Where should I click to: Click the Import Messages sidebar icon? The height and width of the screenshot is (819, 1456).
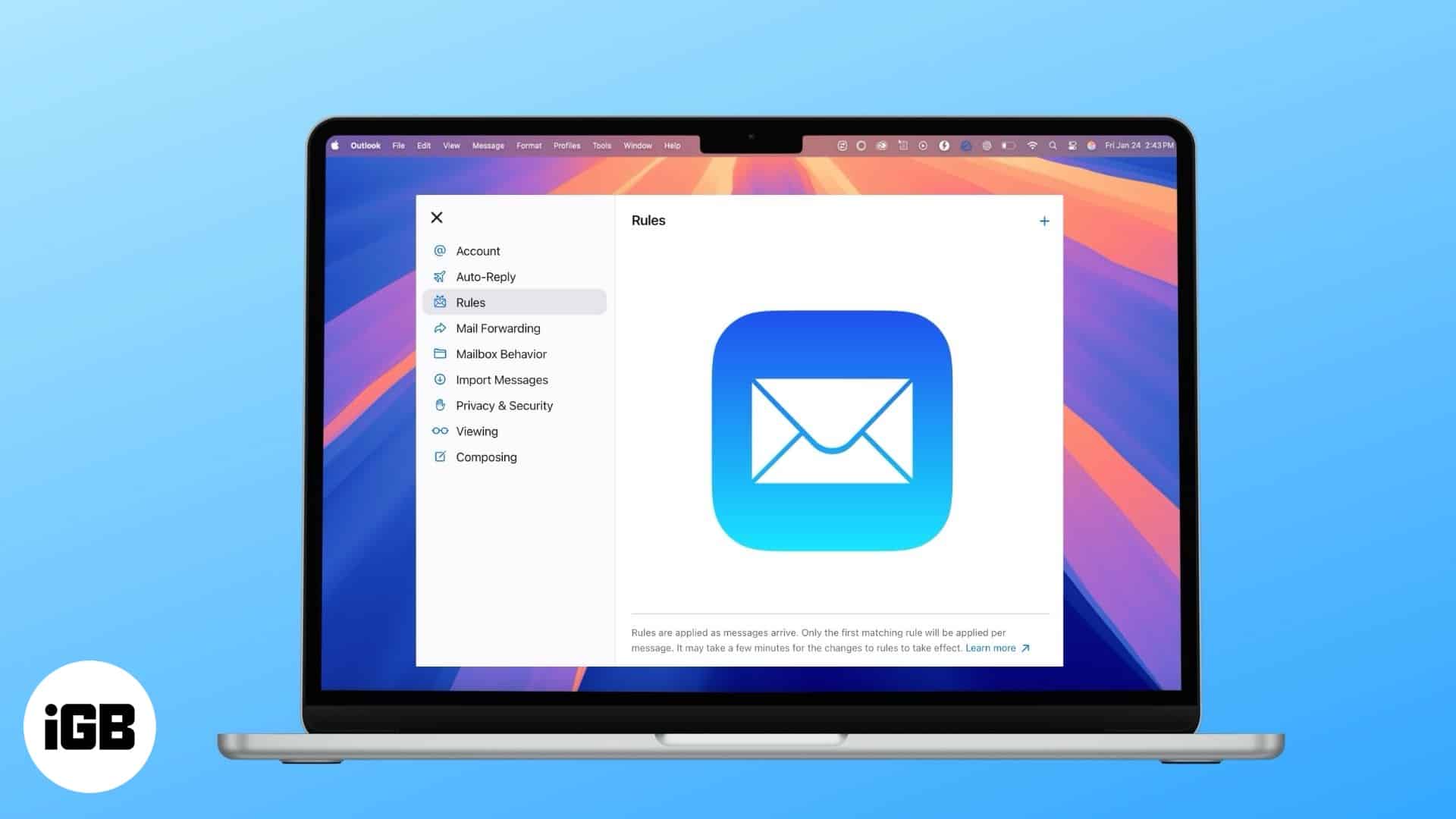click(x=440, y=379)
